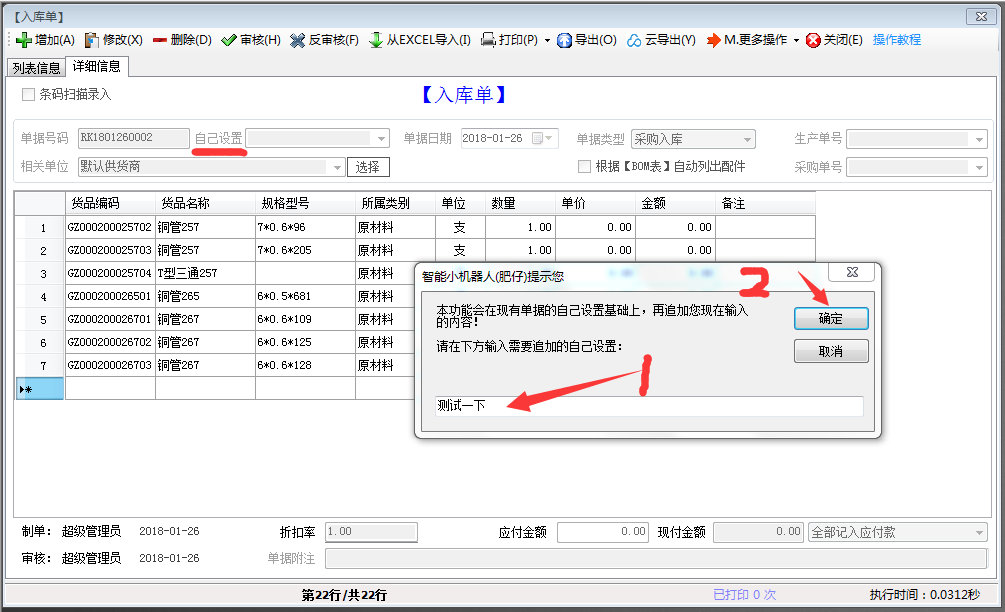
Task: Toggle 根据【BOM表】自动列出配件 checkbox
Action: [x=585, y=167]
